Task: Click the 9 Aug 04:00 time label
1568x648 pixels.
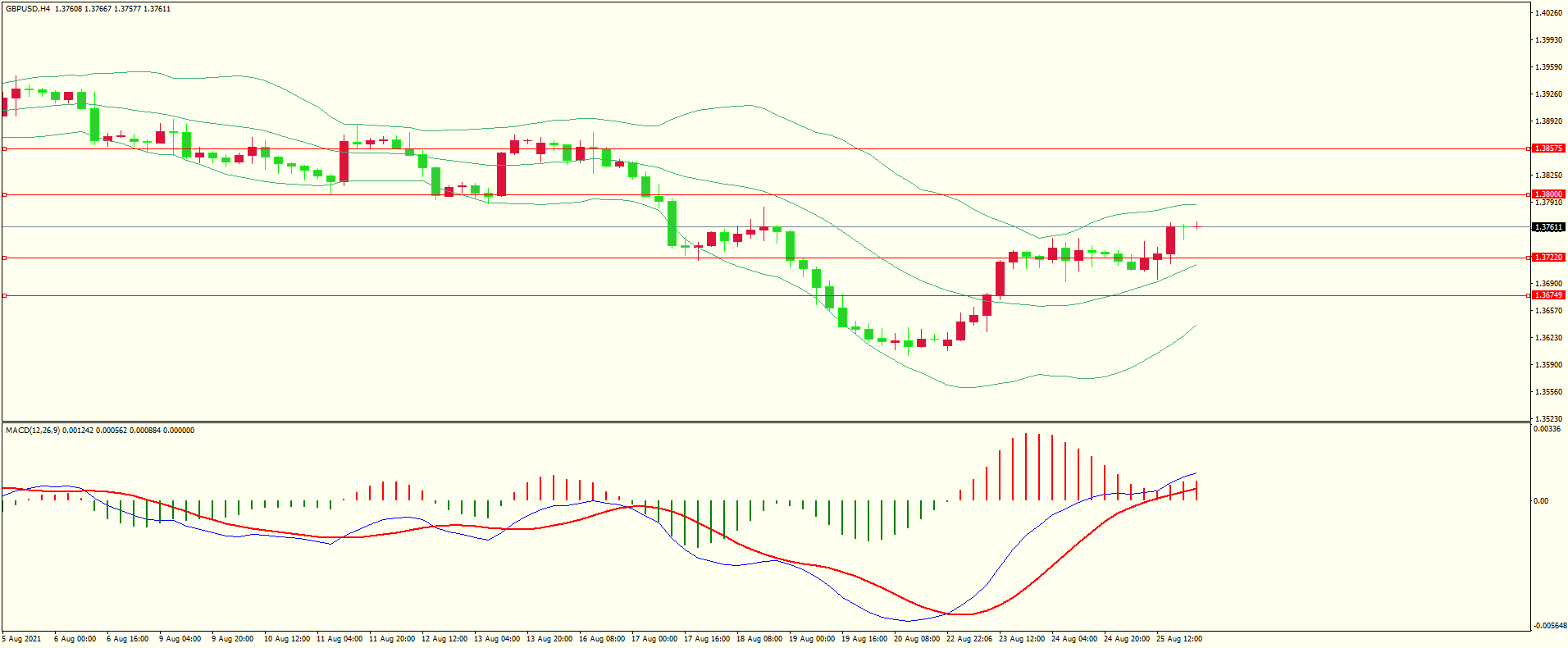Action: click(x=180, y=639)
